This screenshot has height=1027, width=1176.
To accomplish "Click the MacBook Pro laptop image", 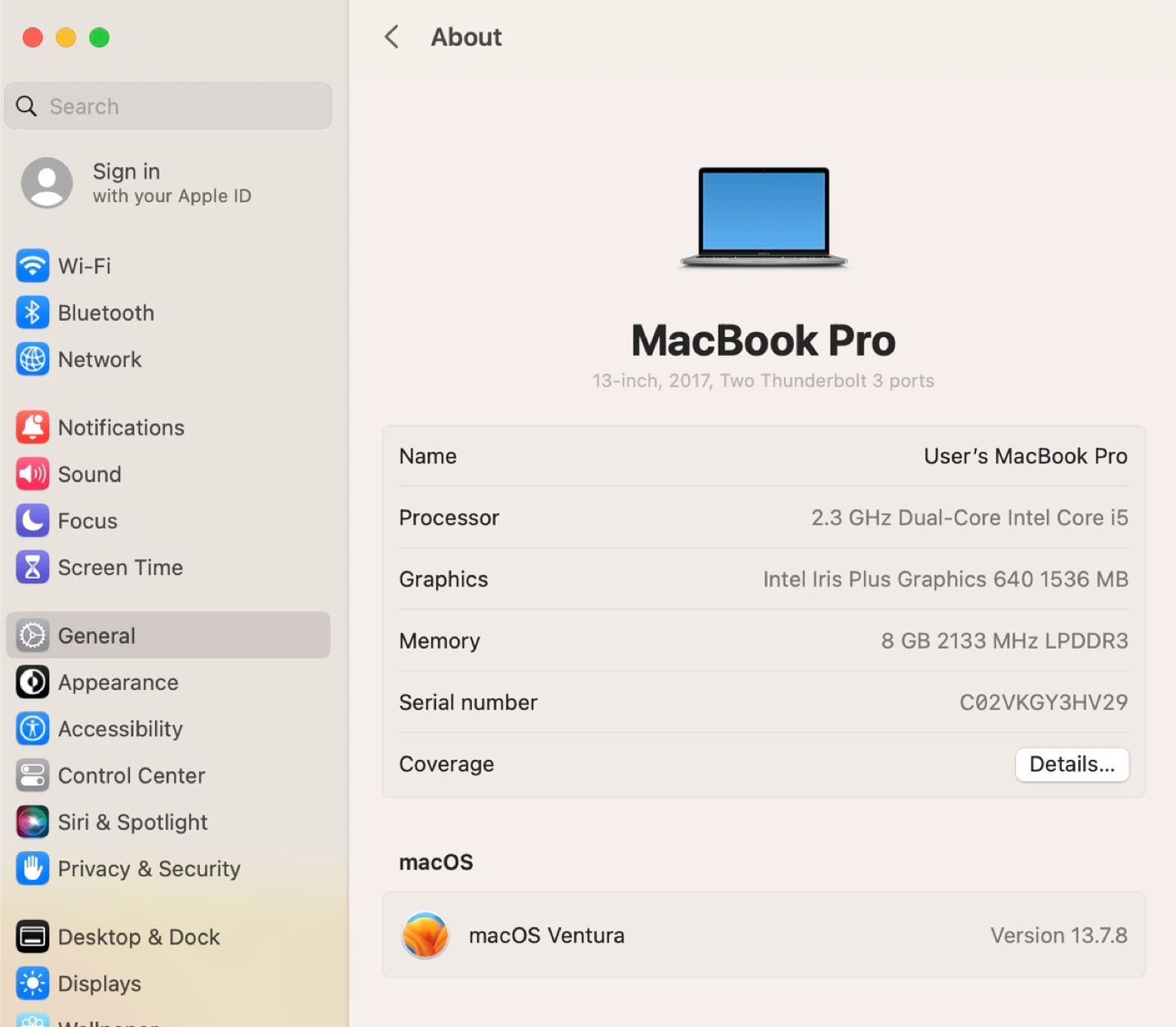I will click(764, 217).
